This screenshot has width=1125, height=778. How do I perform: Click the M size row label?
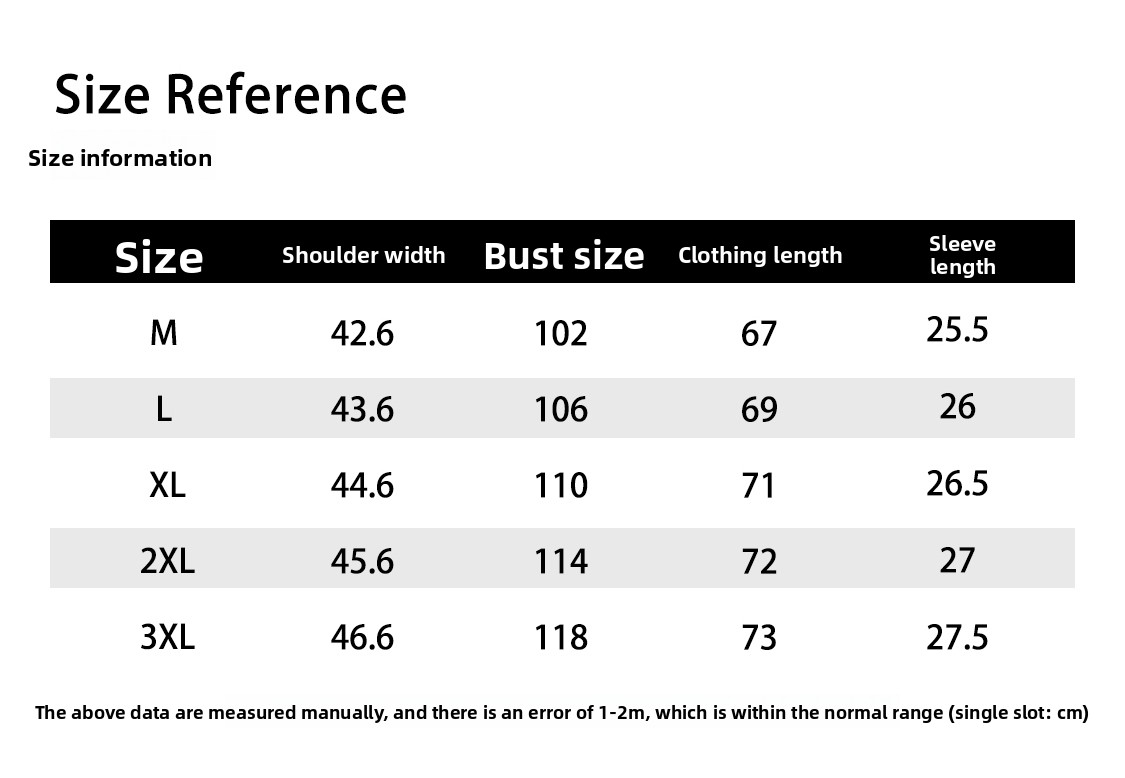coord(163,332)
